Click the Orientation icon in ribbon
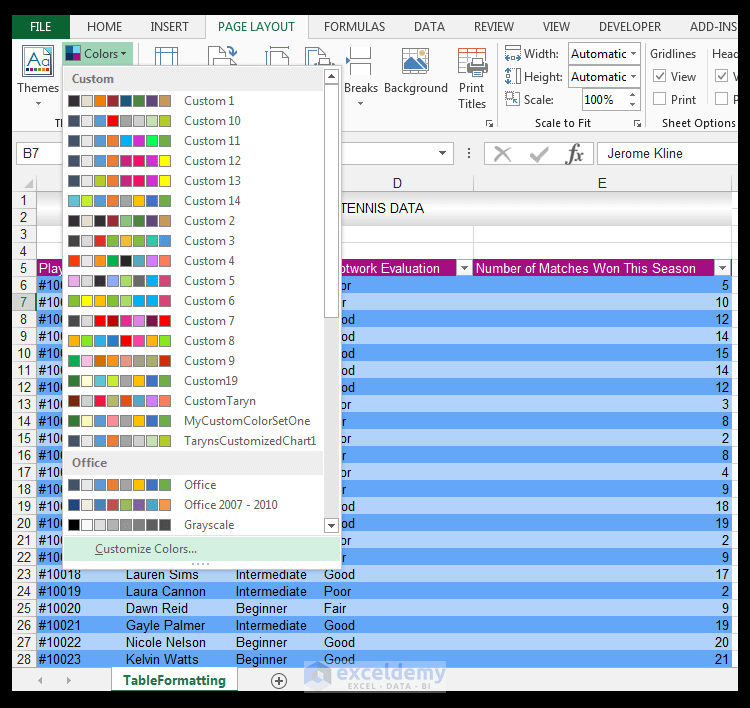The height and width of the screenshot is (708, 750). click(223, 55)
